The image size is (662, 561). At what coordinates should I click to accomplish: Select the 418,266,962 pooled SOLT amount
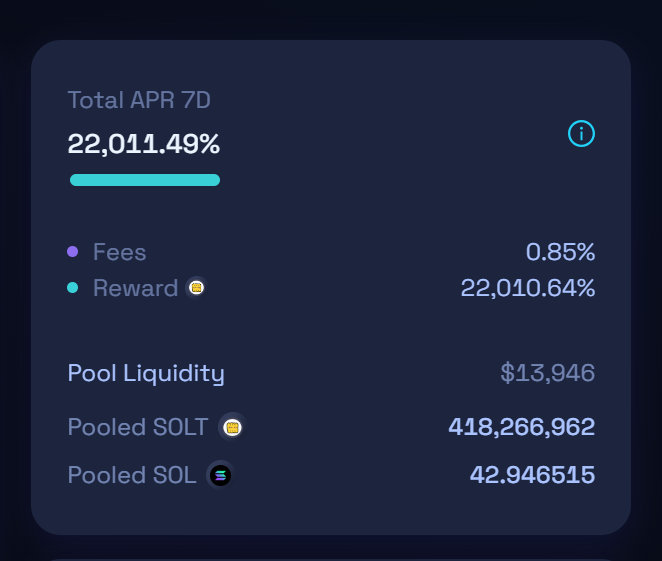(x=521, y=427)
